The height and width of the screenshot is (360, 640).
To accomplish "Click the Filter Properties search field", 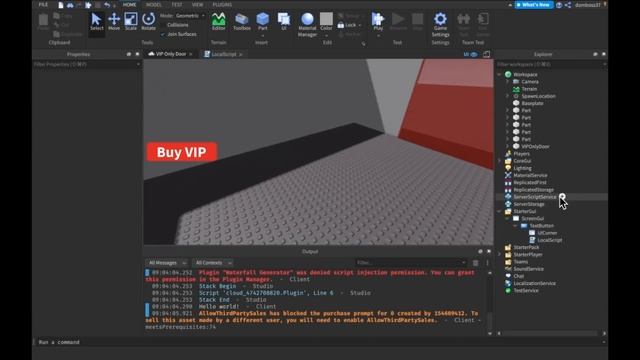I will click(x=87, y=64).
